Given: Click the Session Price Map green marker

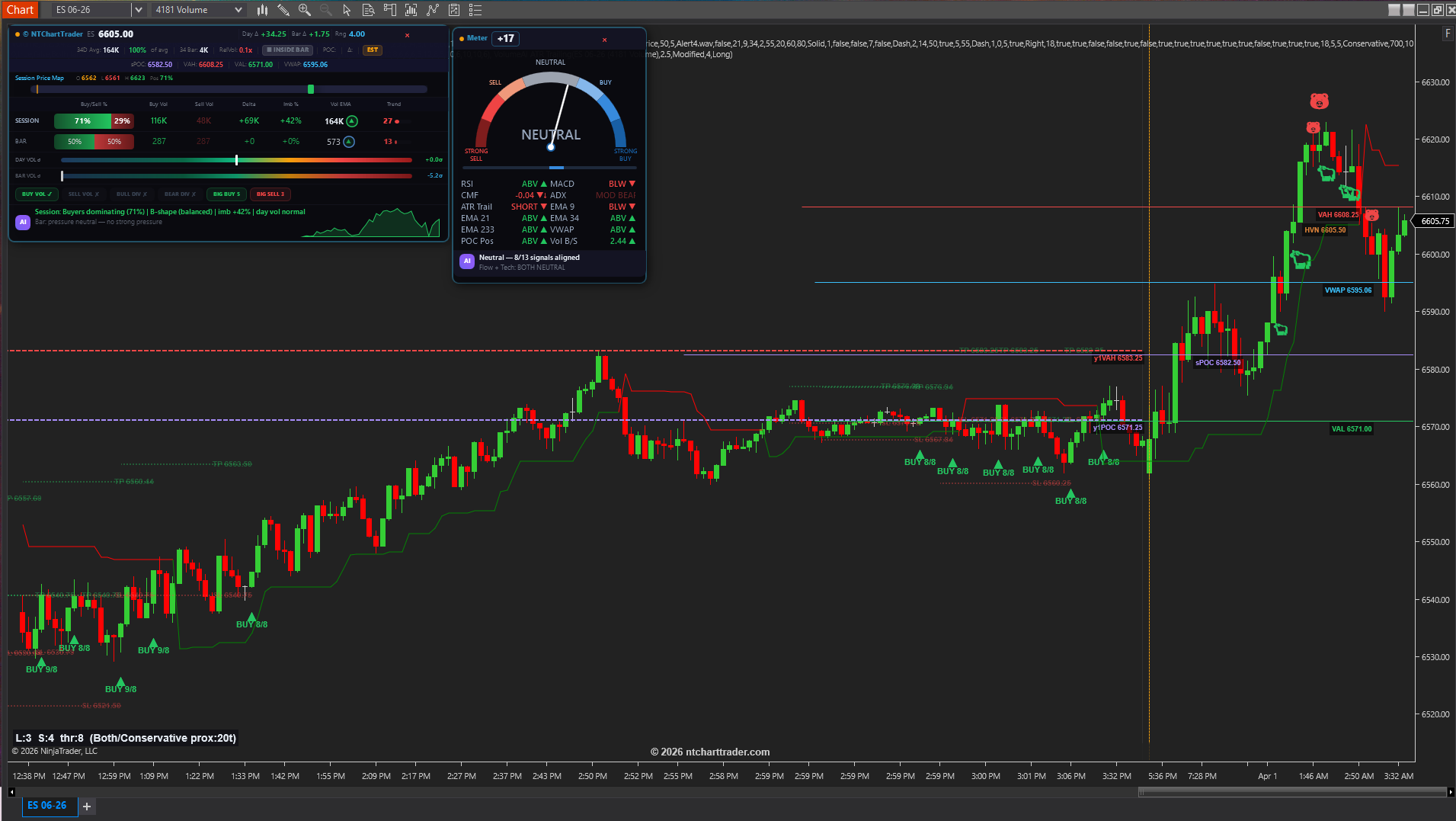Looking at the screenshot, I should [311, 90].
